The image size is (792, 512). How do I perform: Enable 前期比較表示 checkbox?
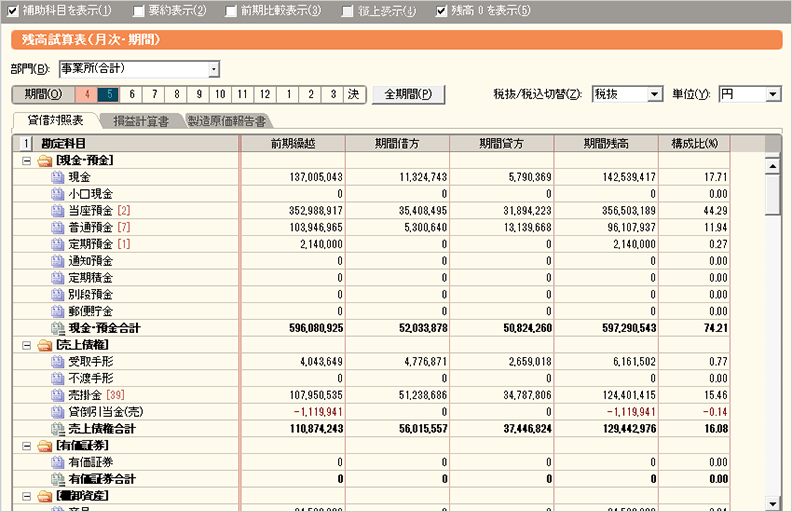point(231,11)
